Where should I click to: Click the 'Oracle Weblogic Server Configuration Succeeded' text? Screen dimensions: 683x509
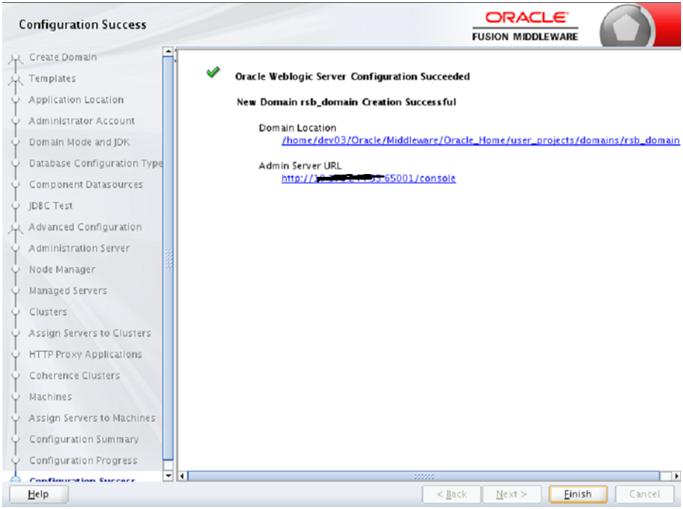(x=352, y=77)
